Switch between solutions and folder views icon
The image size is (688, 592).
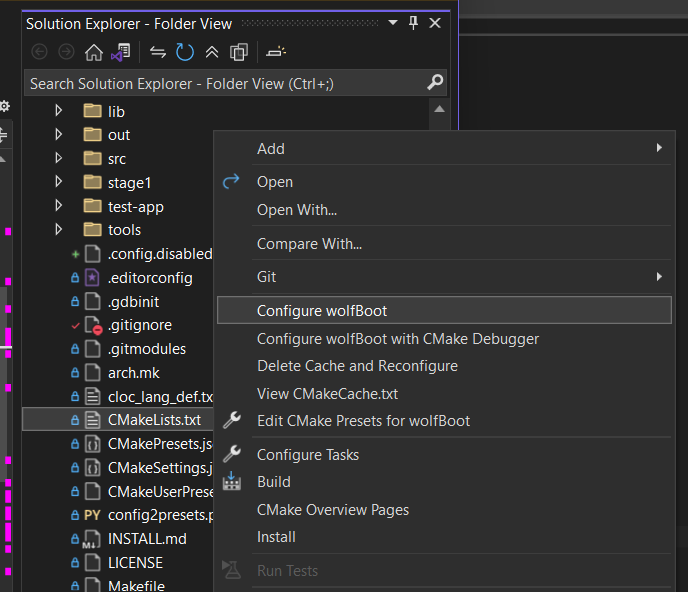point(121,52)
